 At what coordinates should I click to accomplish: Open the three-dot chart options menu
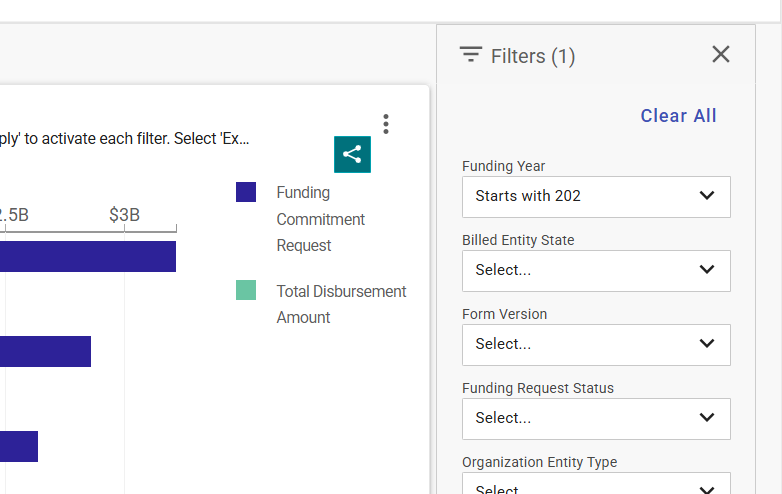click(x=386, y=124)
